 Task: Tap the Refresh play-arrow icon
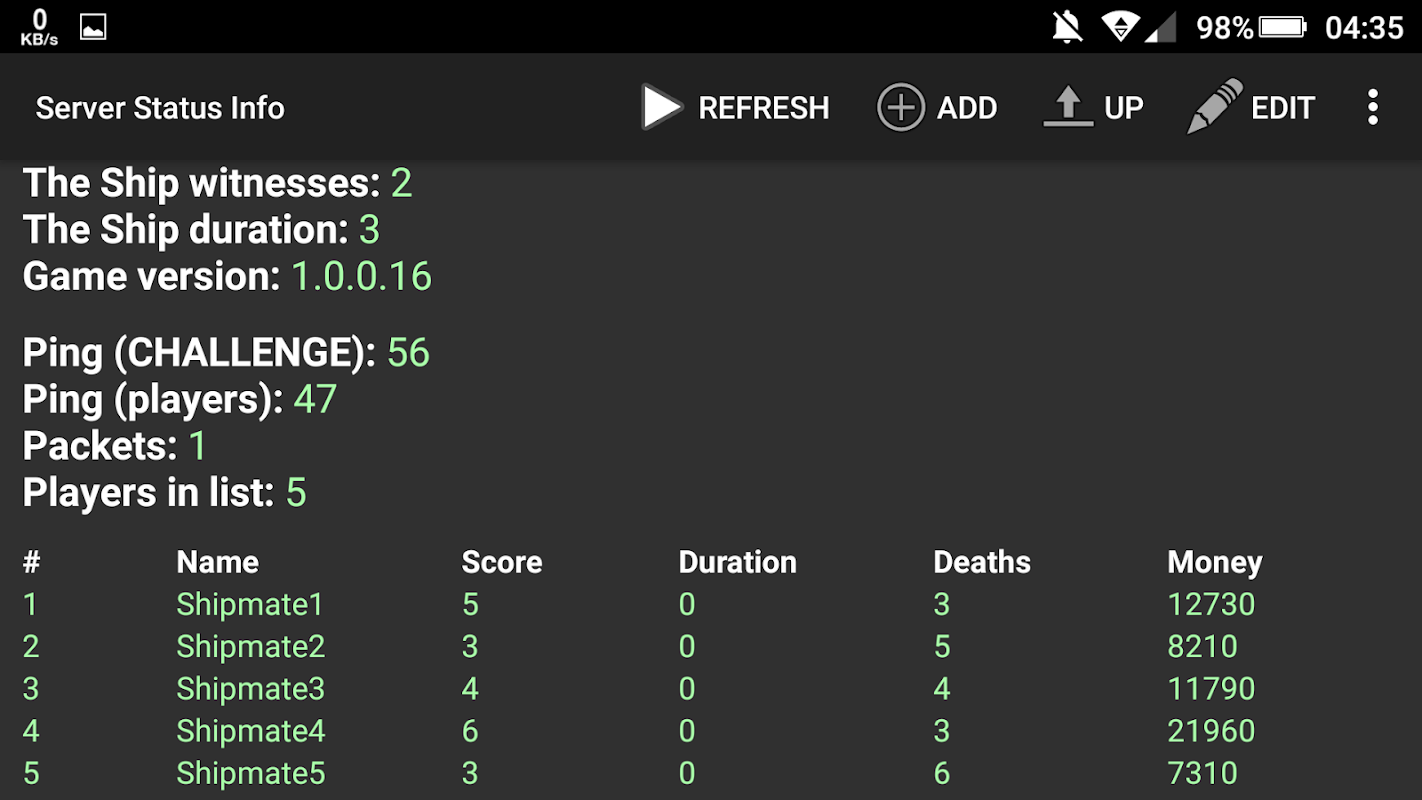[661, 107]
